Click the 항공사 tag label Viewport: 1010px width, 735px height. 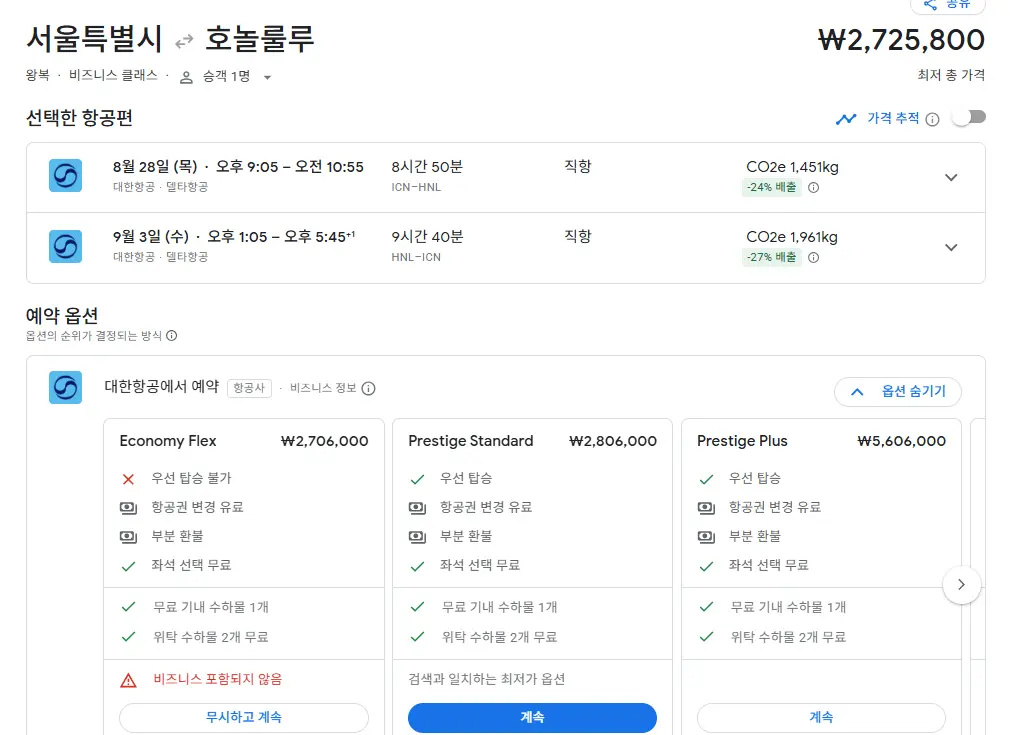[x=249, y=388]
